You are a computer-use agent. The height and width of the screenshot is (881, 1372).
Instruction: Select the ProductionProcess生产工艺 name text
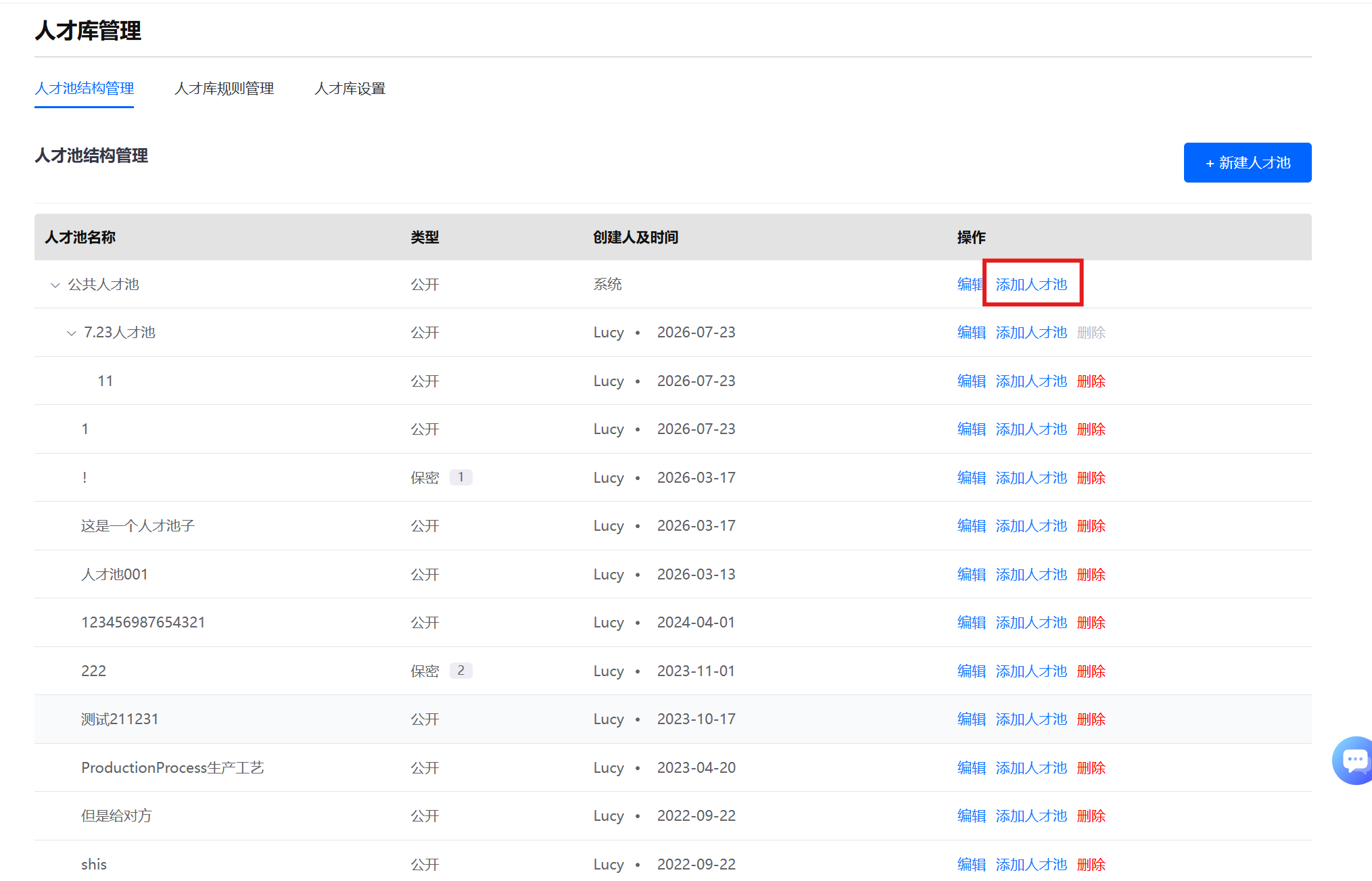[172, 768]
